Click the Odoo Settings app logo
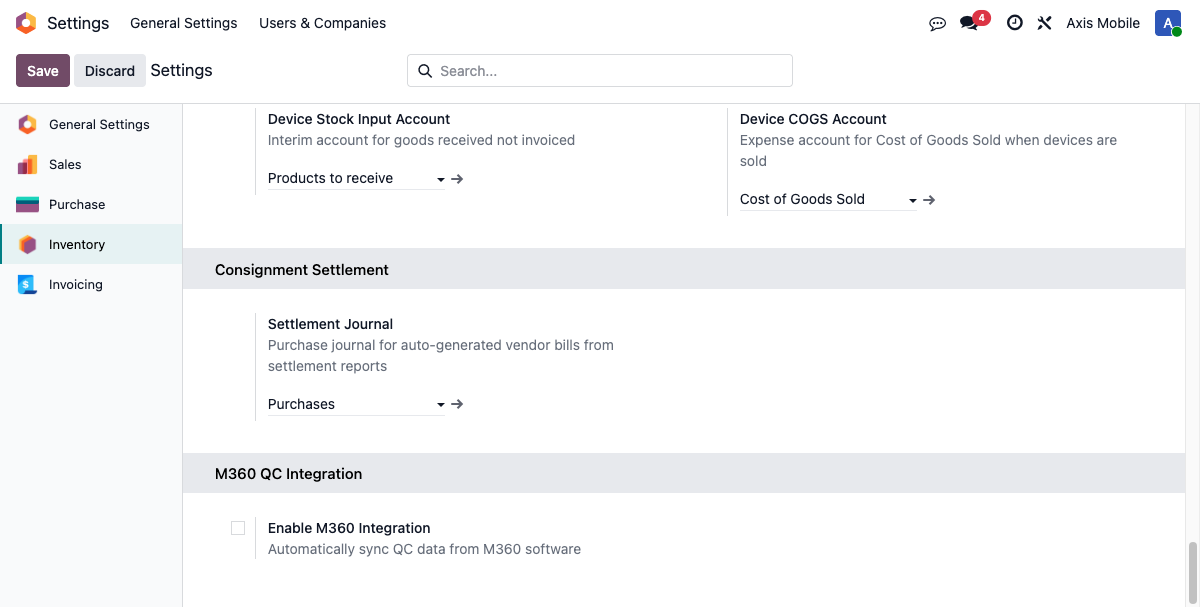The height and width of the screenshot is (607, 1200). [x=26, y=23]
